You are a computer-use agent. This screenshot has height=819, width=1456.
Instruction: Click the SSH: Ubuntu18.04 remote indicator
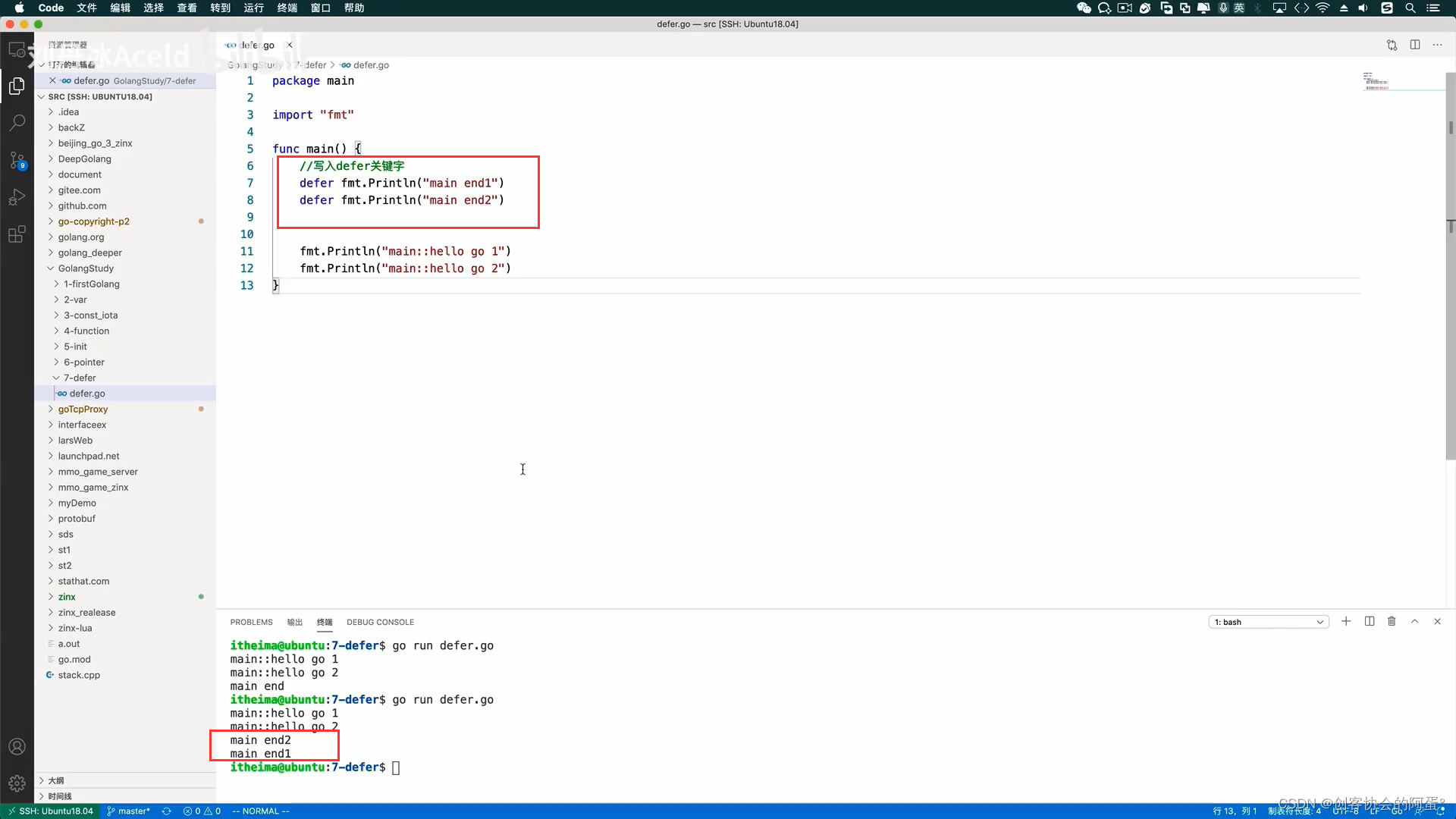[x=50, y=811]
